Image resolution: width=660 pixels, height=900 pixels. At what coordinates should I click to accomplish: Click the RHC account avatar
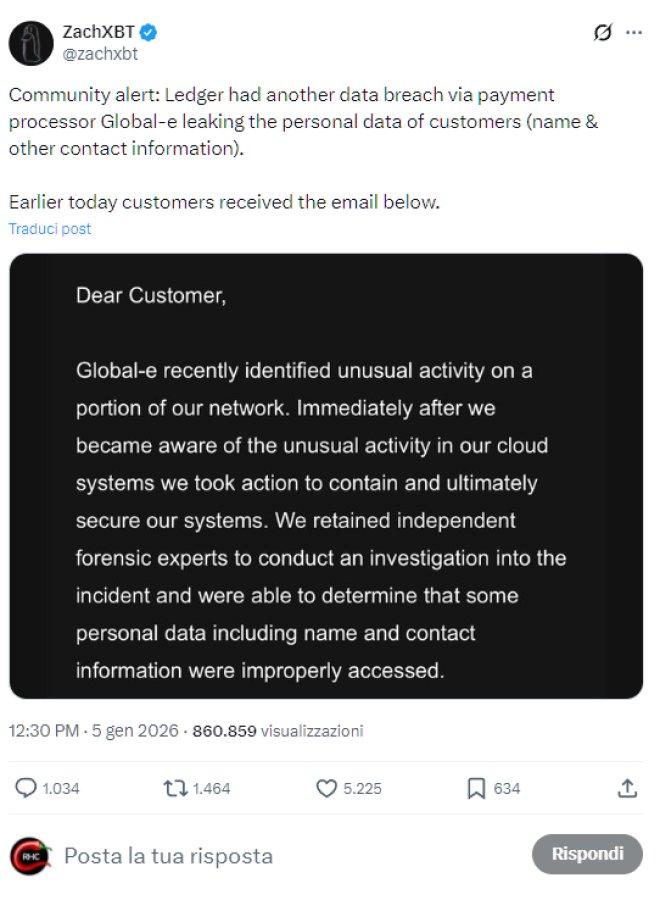(30, 856)
